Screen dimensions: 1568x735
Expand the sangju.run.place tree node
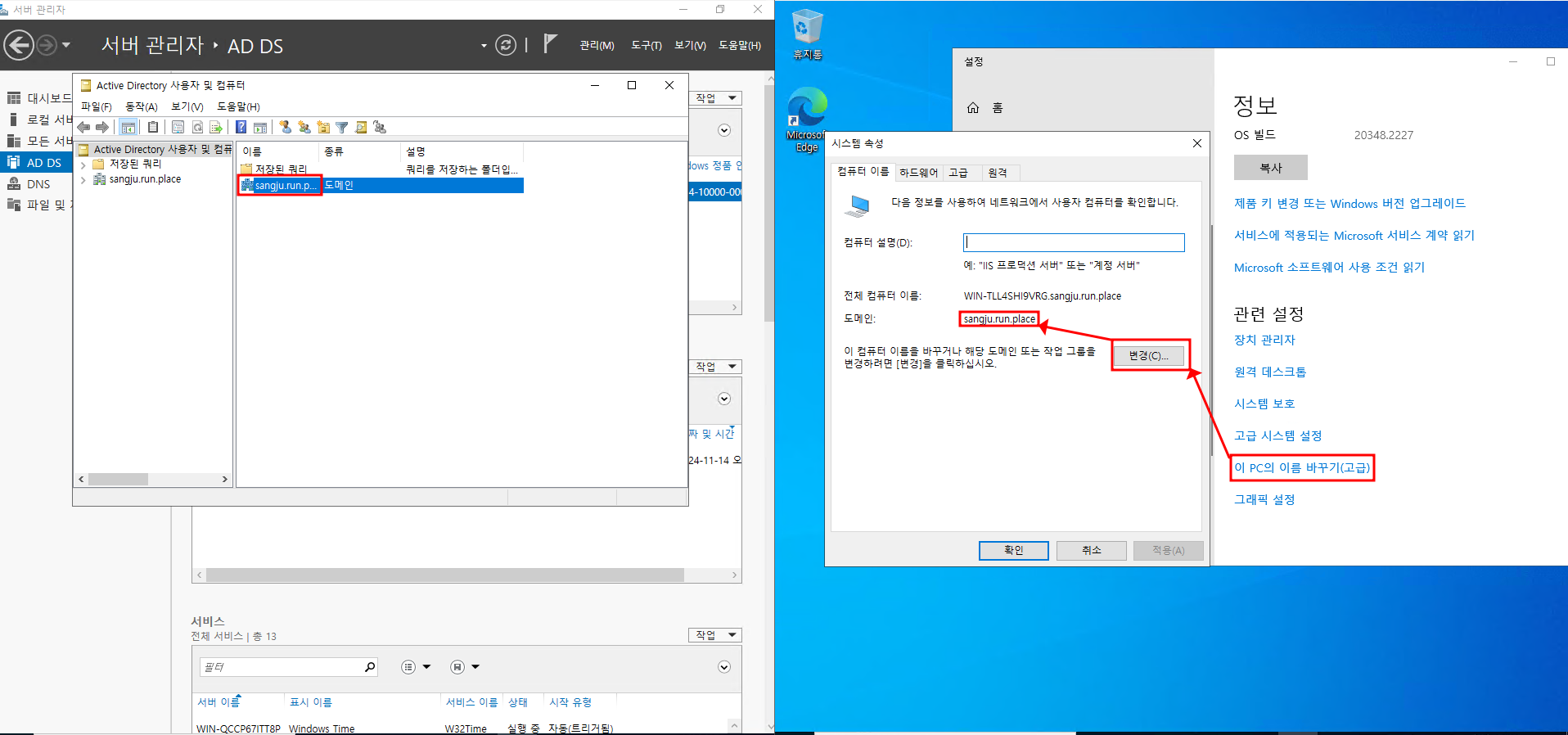tap(83, 179)
